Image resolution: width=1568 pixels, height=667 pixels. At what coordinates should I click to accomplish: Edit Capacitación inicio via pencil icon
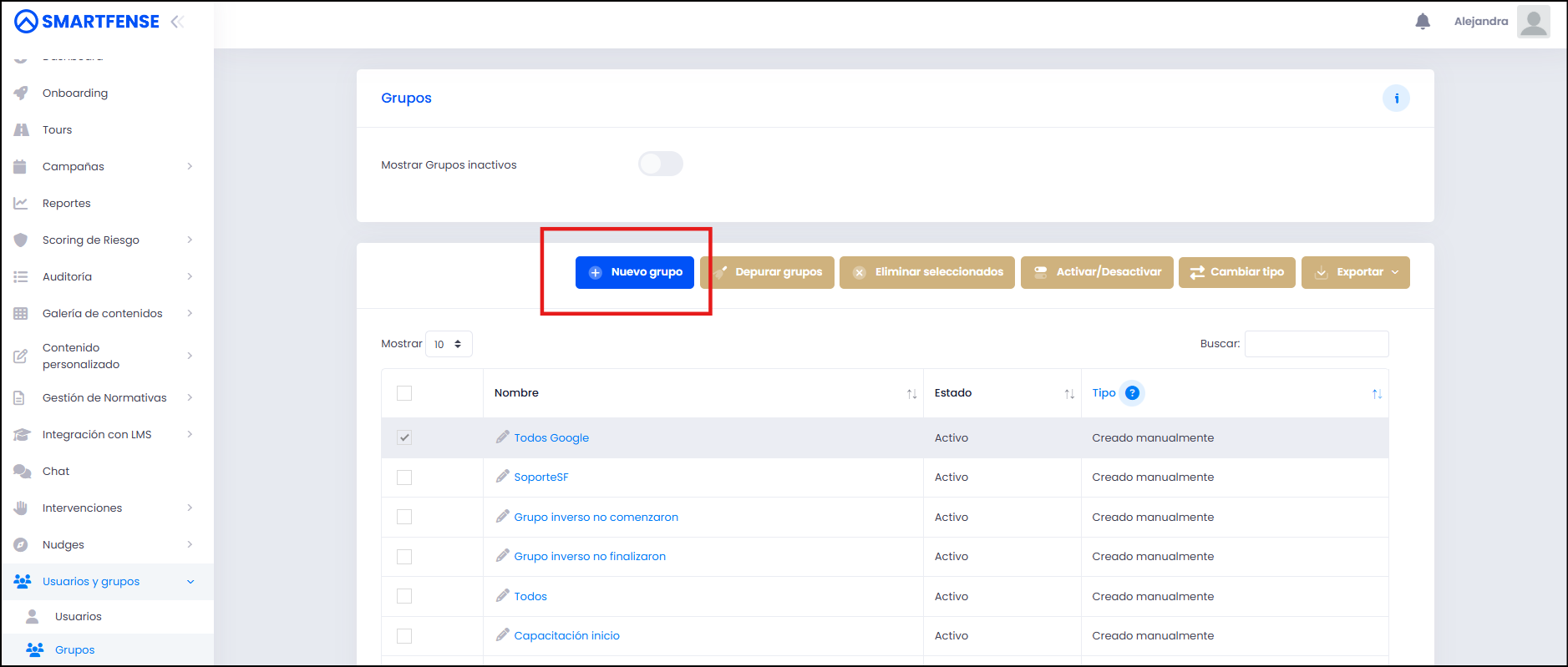502,634
